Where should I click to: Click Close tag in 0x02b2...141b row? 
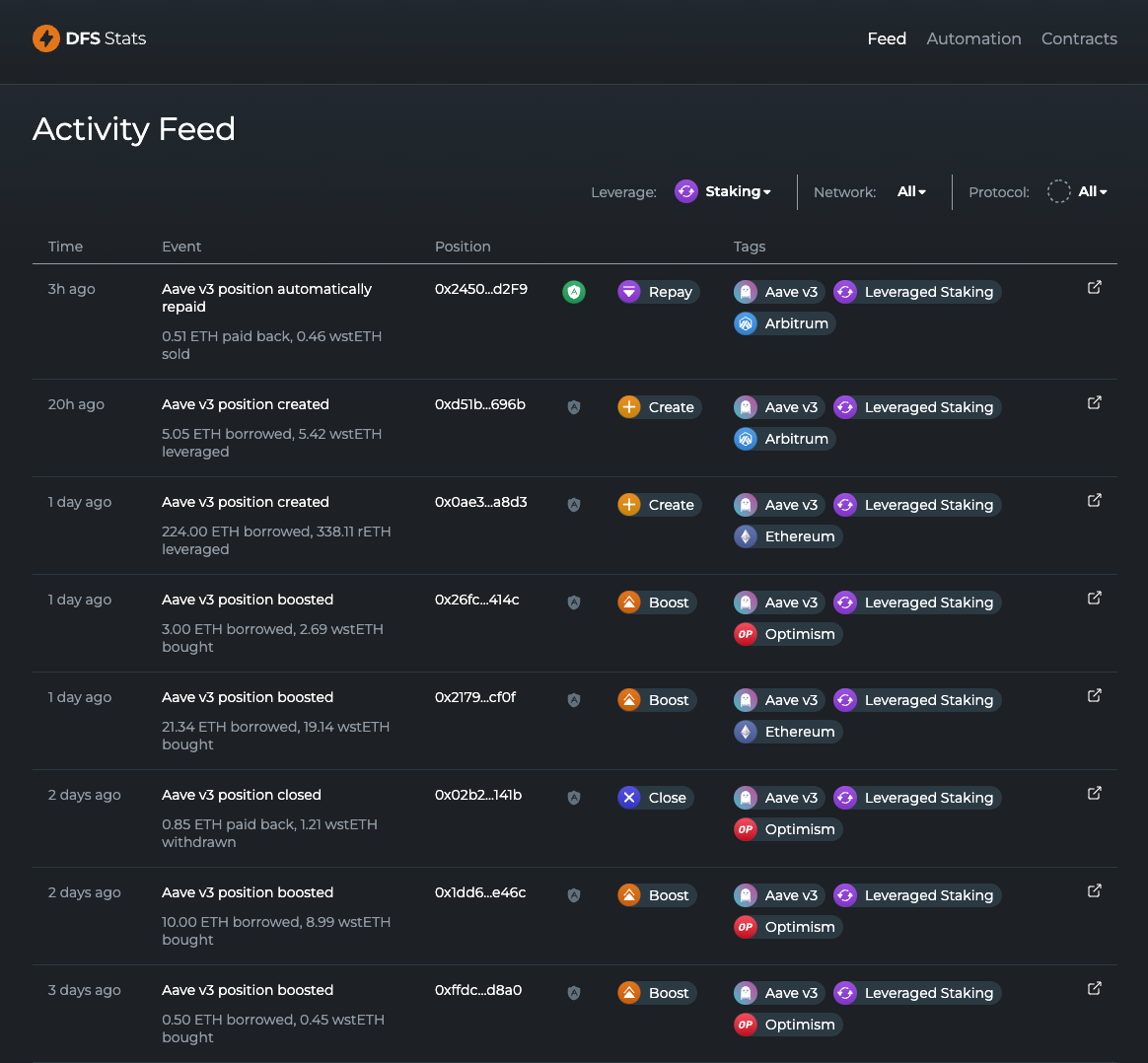pyautogui.click(x=655, y=797)
